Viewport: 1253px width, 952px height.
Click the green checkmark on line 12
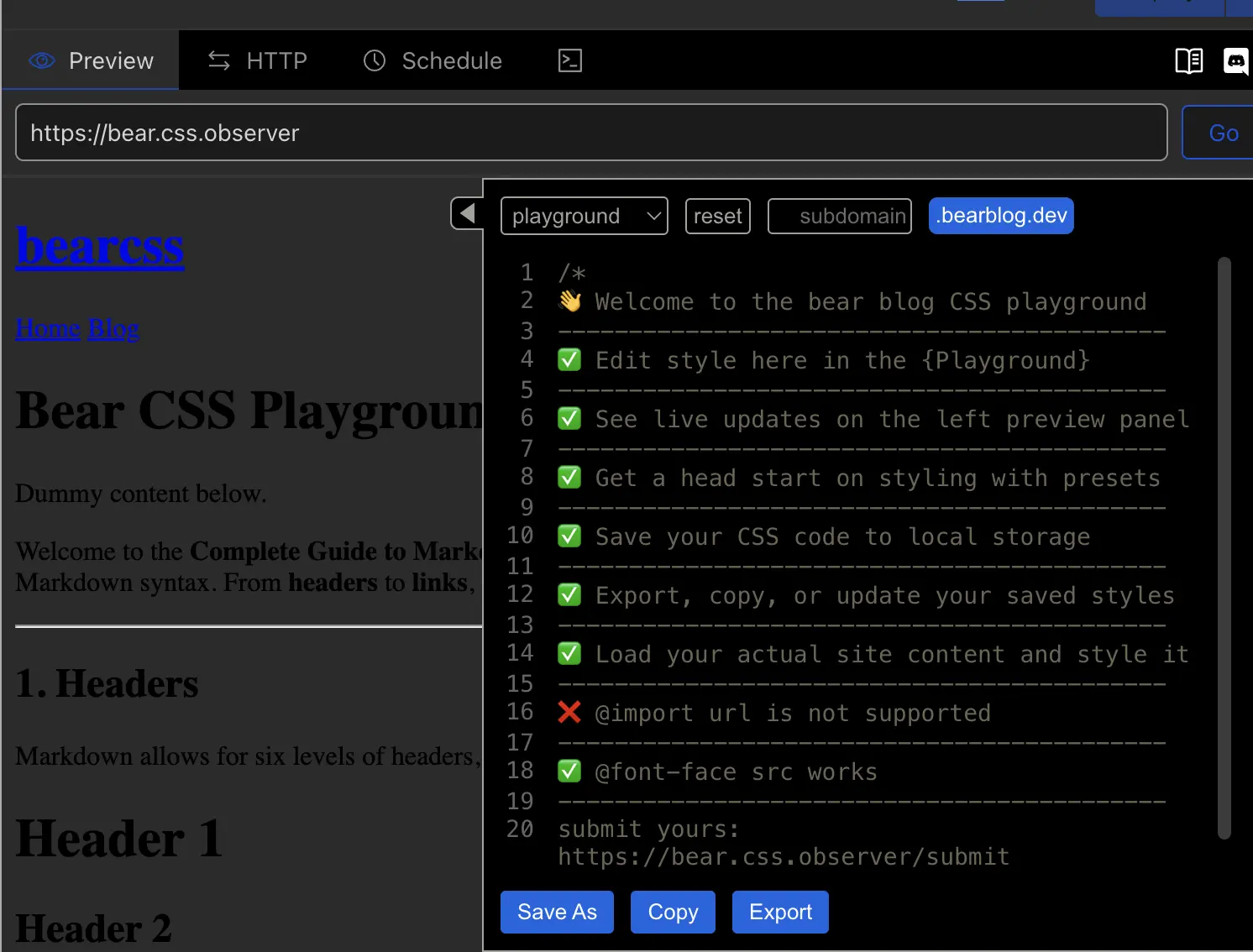pos(569,594)
